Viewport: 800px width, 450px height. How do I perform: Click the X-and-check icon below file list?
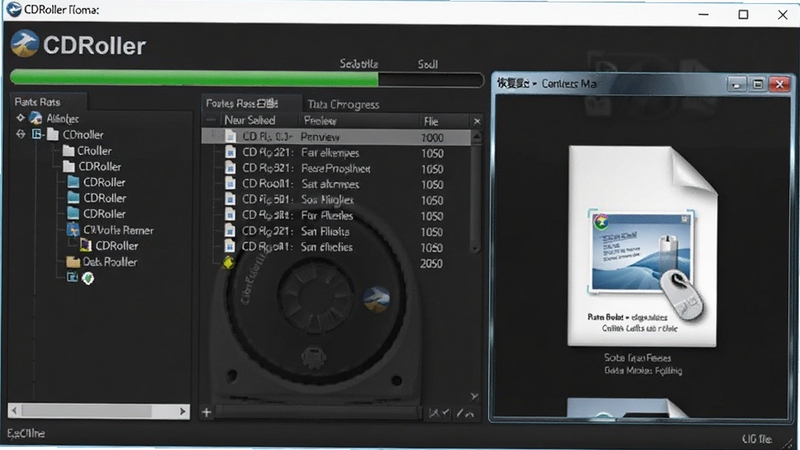click(x=439, y=413)
